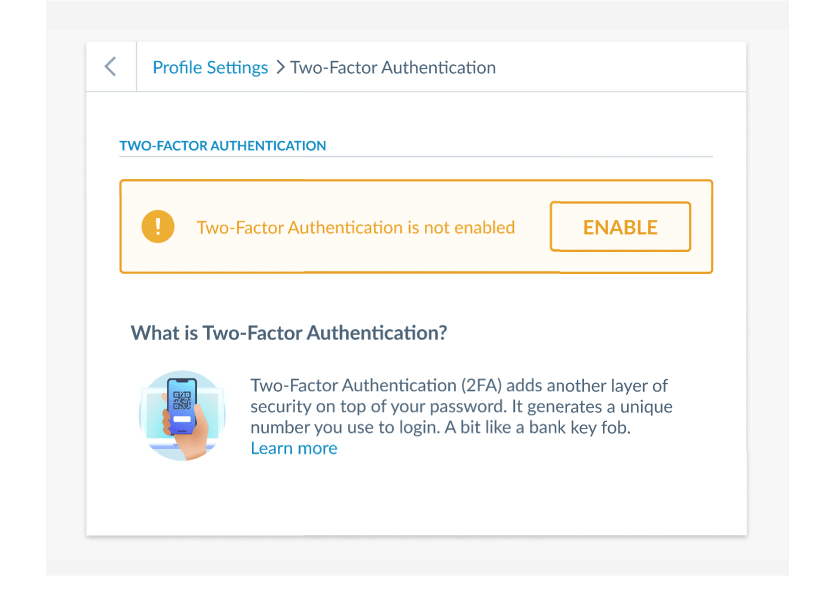The height and width of the screenshot is (594, 830).
Task: Click the 'not enabled' warning message text
Action: (x=355, y=228)
